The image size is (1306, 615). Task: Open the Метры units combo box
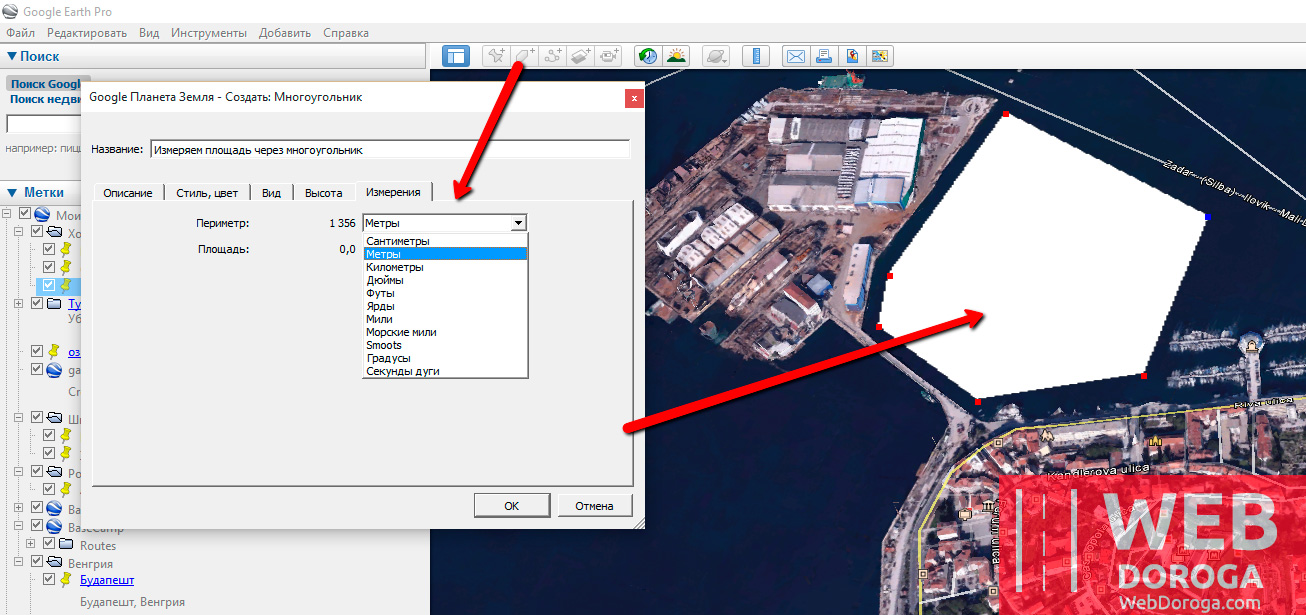[x=444, y=223]
